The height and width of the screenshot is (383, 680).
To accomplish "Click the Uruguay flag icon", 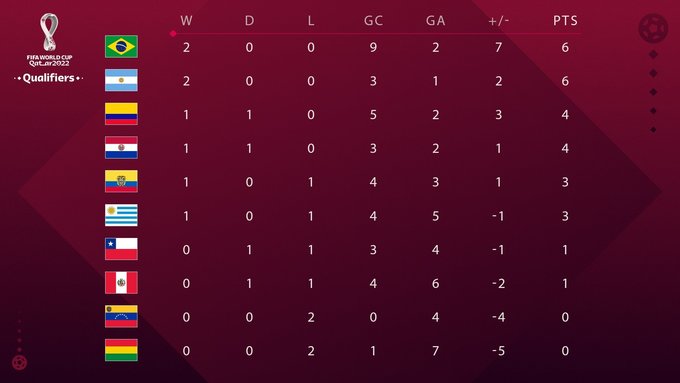I will click(121, 215).
